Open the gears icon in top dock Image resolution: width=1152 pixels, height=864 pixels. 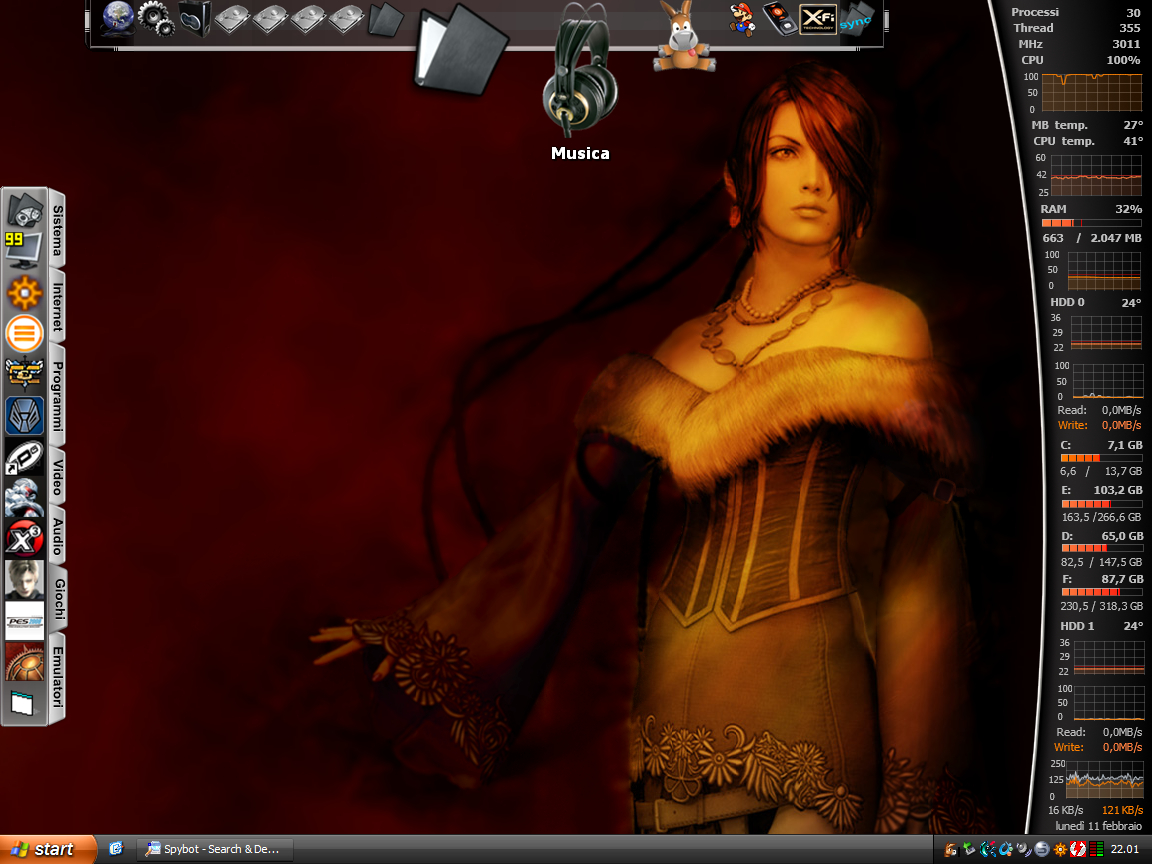pyautogui.click(x=156, y=19)
